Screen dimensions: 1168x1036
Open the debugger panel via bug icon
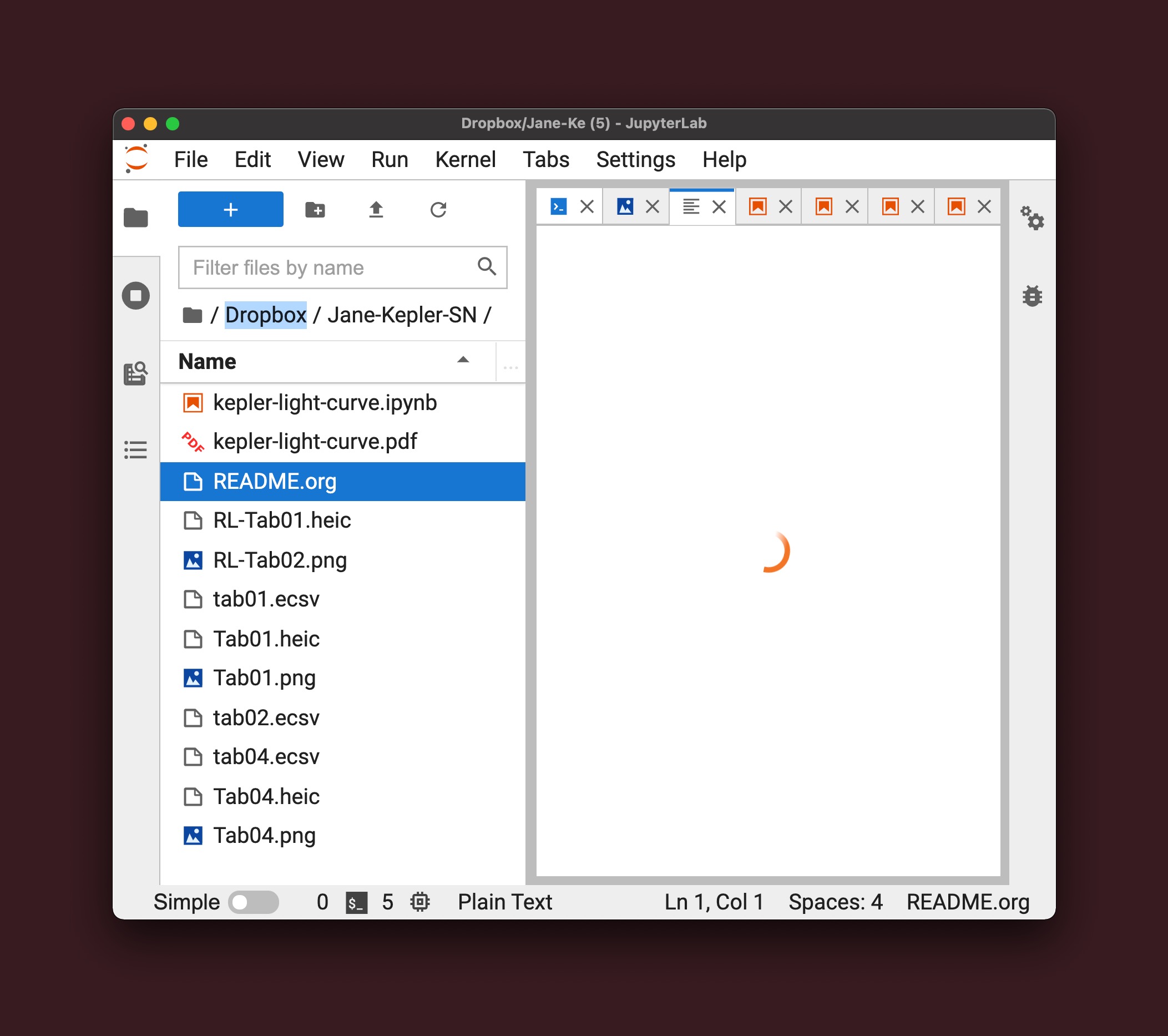click(1033, 295)
